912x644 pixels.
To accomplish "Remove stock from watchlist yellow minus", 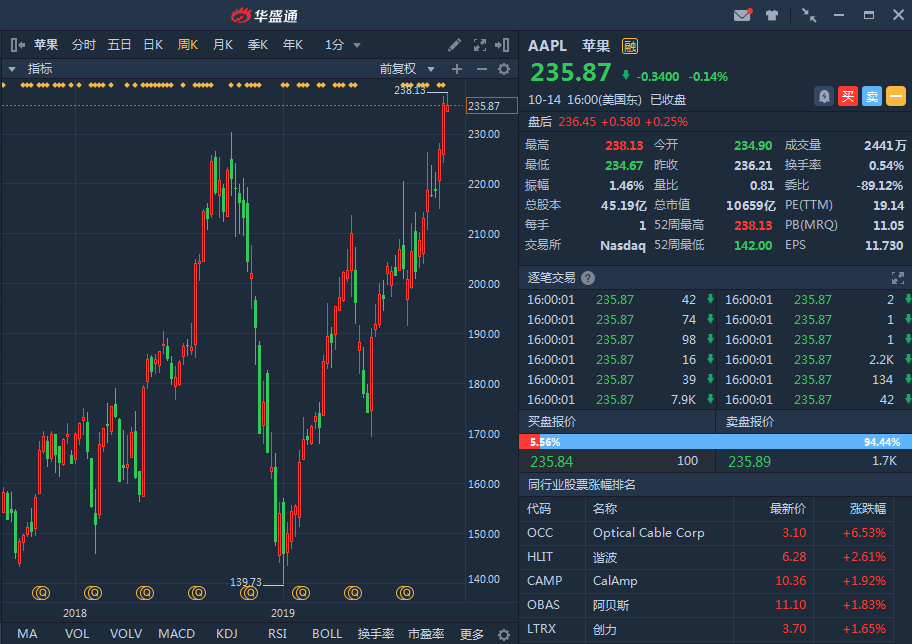I will 896,96.
